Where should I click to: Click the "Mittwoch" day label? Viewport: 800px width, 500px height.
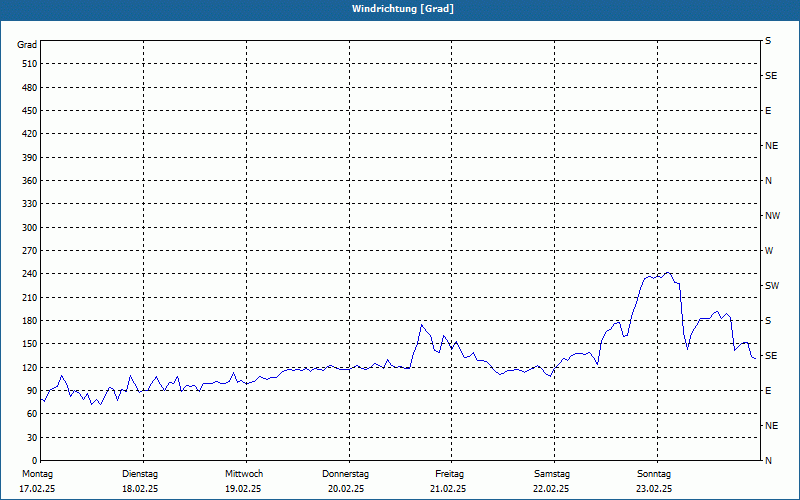point(244,474)
